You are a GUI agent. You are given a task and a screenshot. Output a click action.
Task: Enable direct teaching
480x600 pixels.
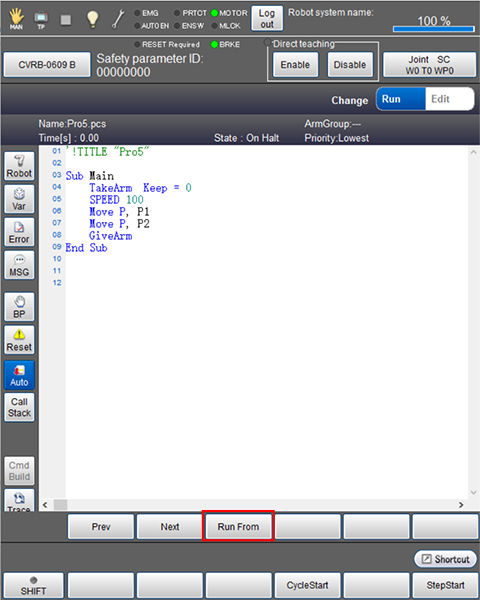[x=295, y=65]
